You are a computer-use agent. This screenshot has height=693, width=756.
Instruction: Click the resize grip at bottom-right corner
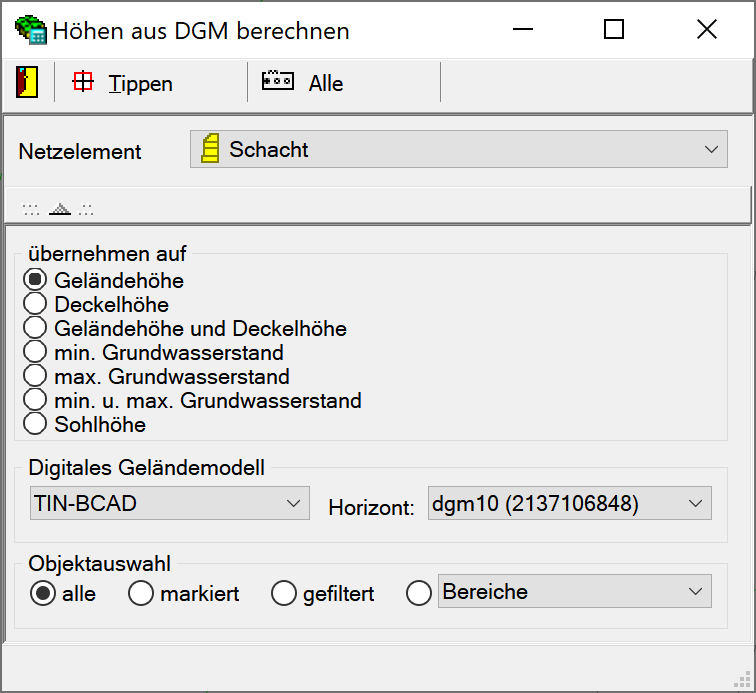coord(745,682)
